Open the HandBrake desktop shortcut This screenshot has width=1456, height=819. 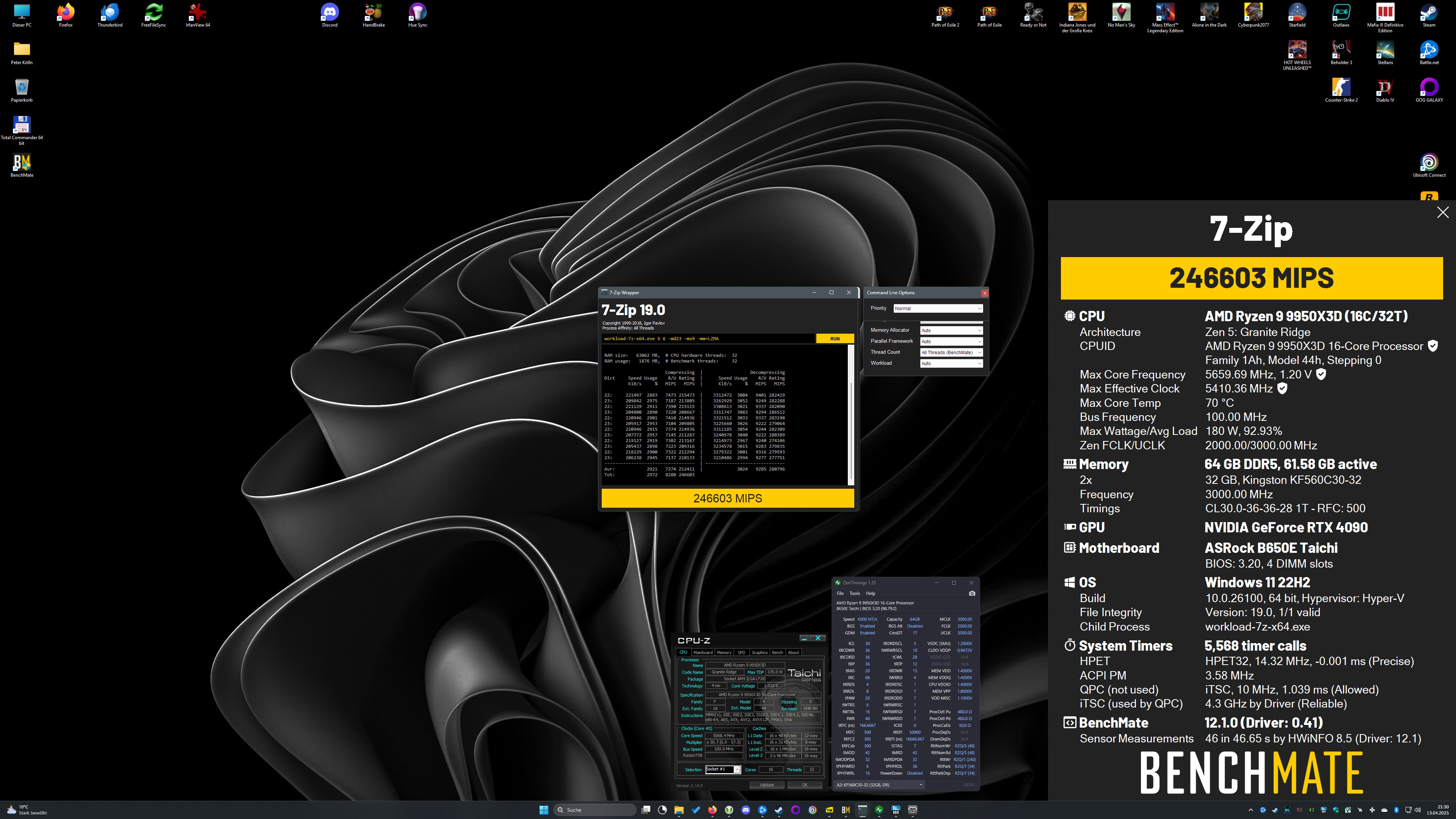[373, 15]
